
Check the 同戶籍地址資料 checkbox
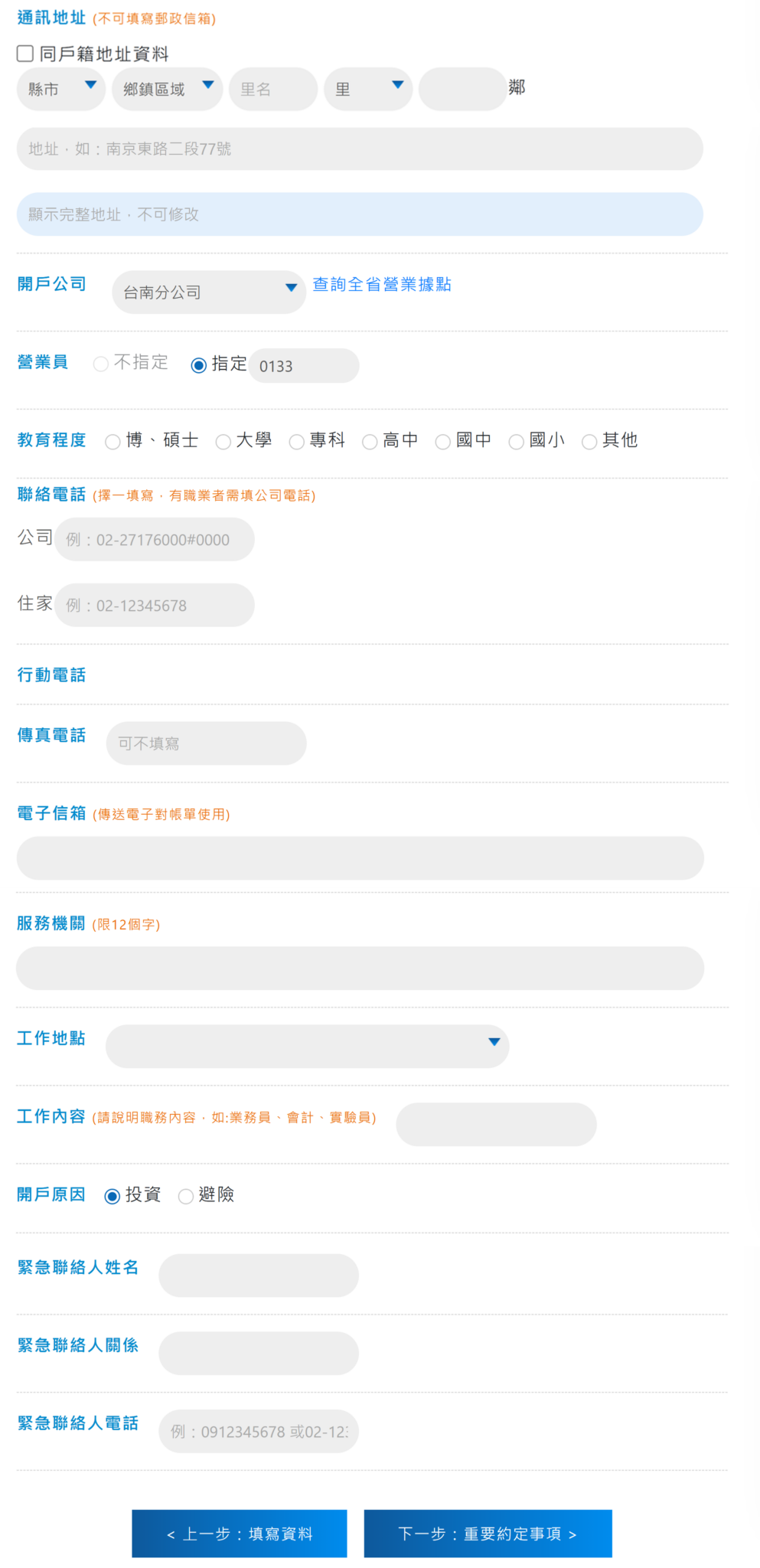(25, 54)
